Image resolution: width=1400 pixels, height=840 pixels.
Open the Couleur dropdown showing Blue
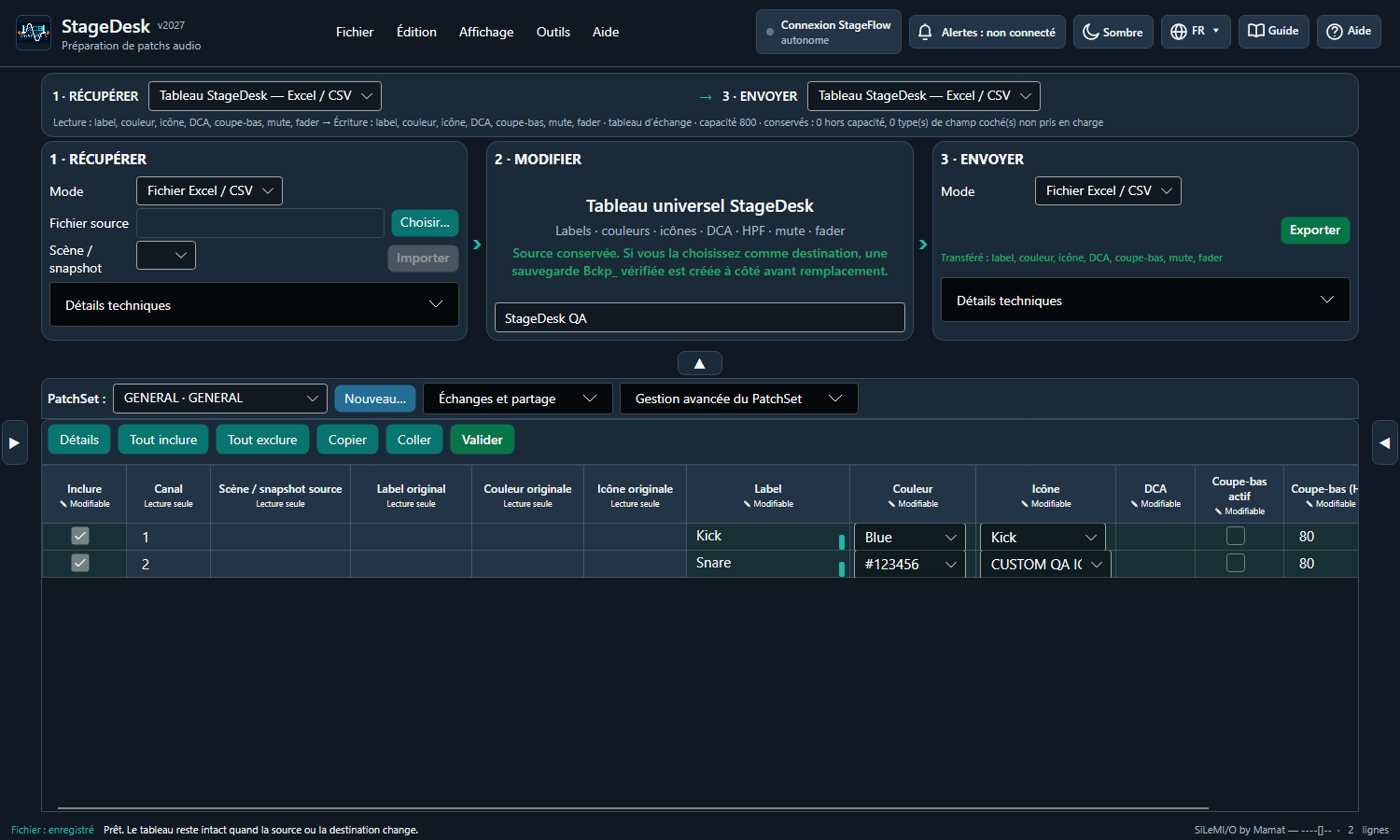click(910, 538)
